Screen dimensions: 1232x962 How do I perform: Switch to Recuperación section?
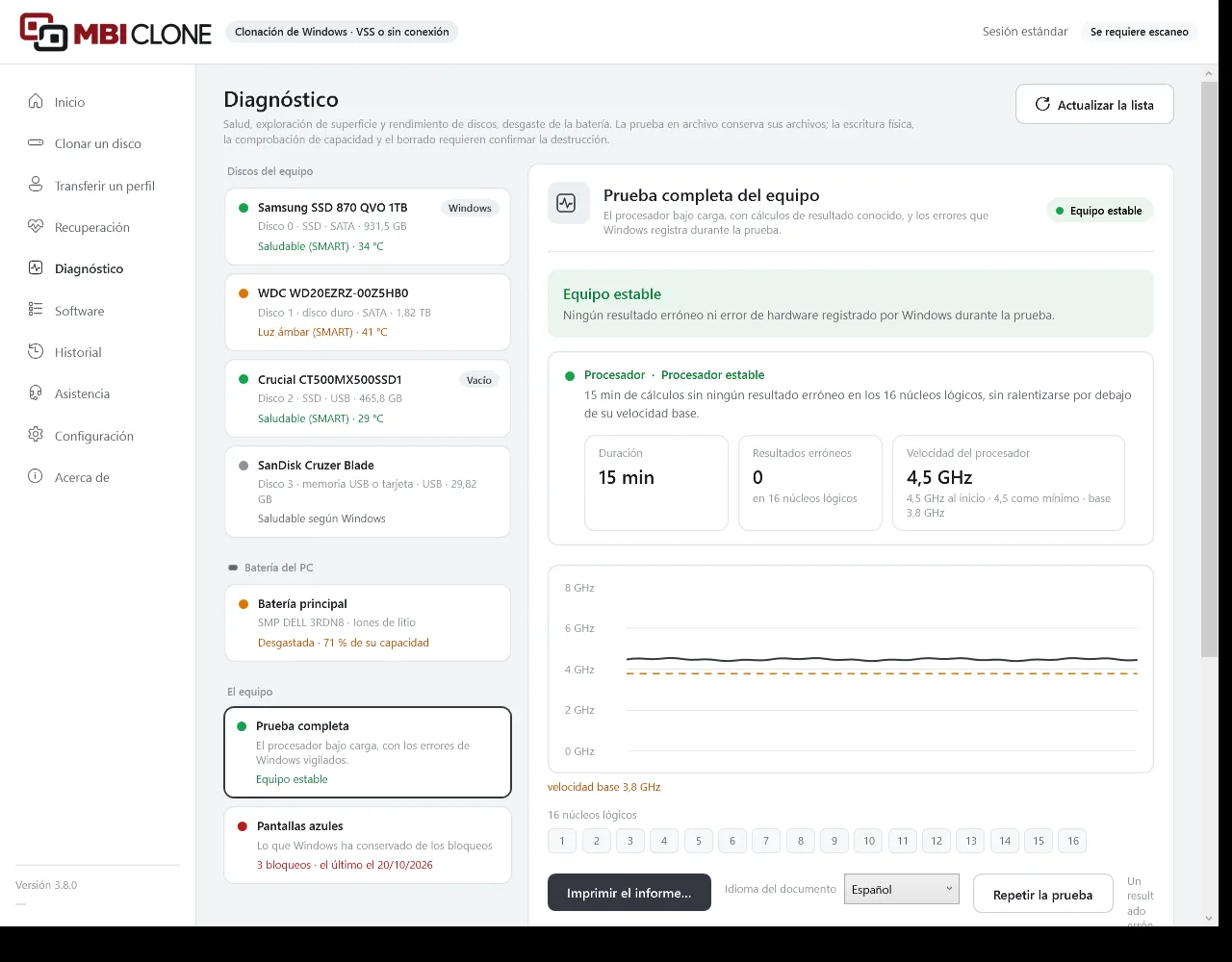point(98,227)
